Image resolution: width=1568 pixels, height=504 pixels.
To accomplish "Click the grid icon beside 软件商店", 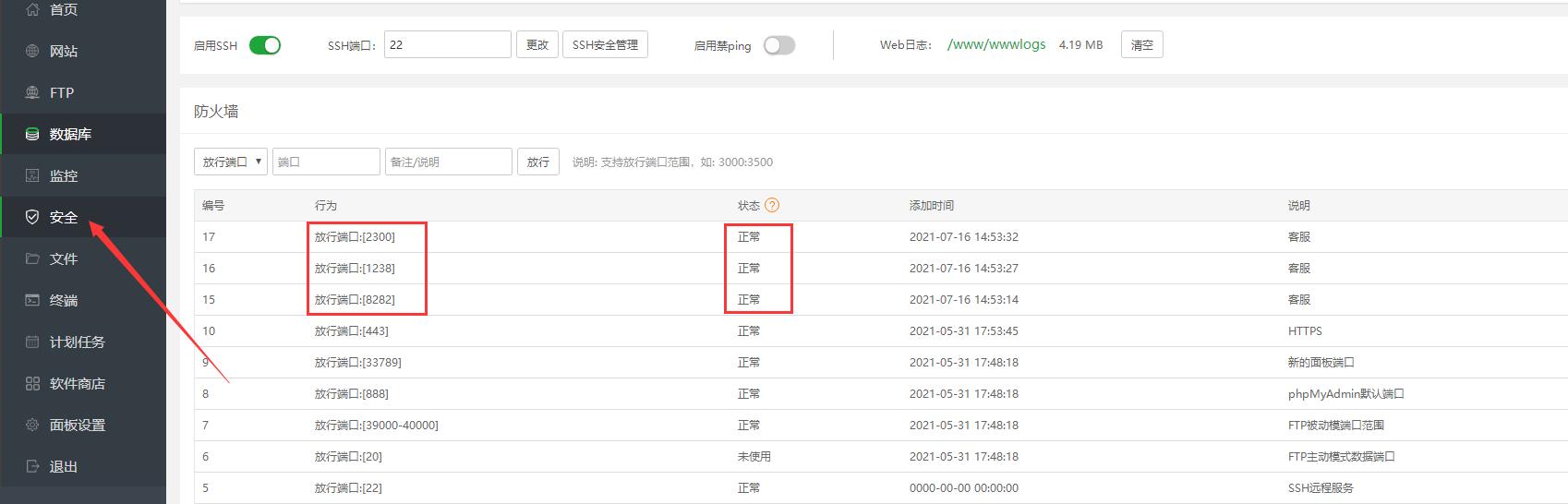I will pos(32,383).
